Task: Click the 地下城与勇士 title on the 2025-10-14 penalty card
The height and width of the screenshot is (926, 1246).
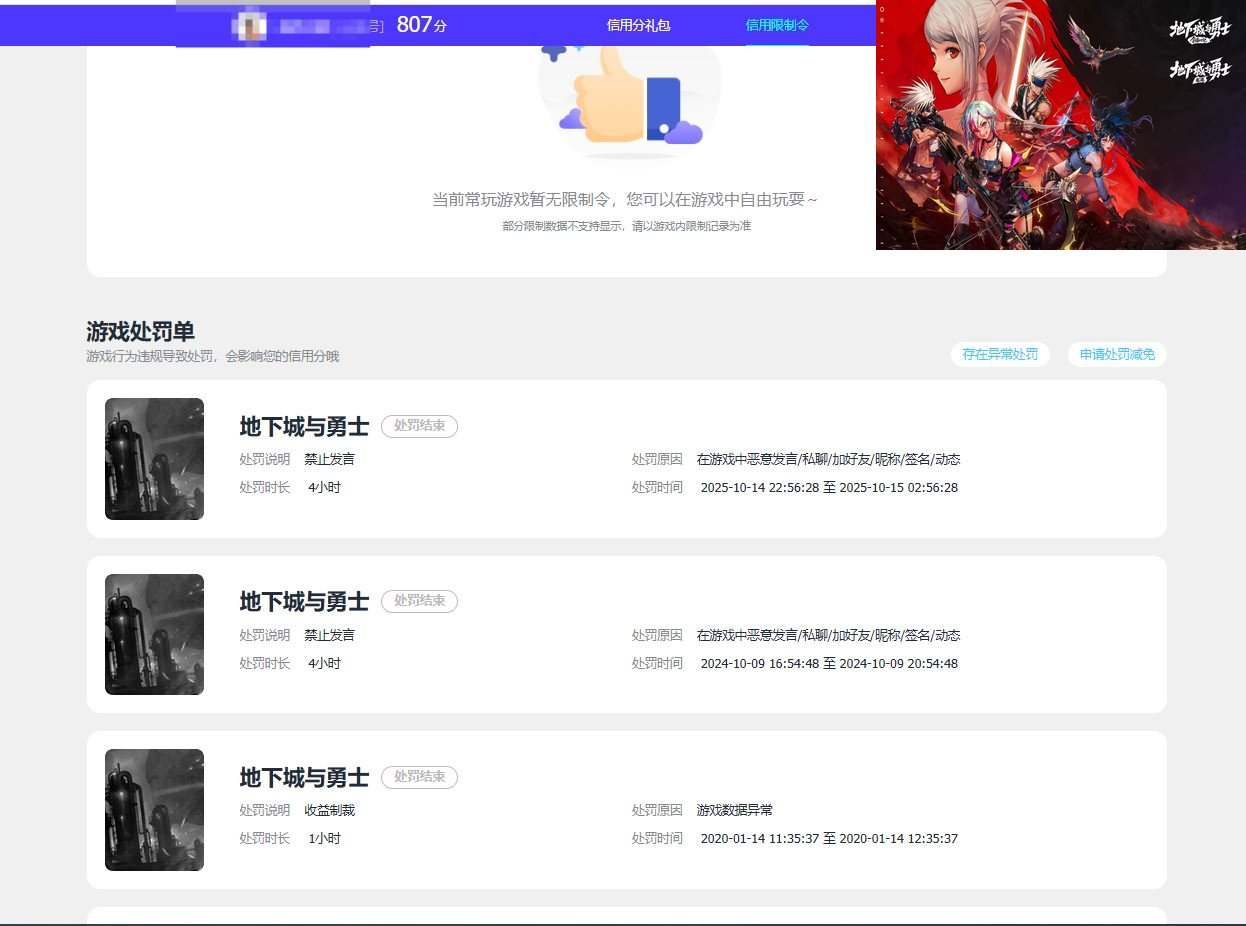Action: pos(304,426)
